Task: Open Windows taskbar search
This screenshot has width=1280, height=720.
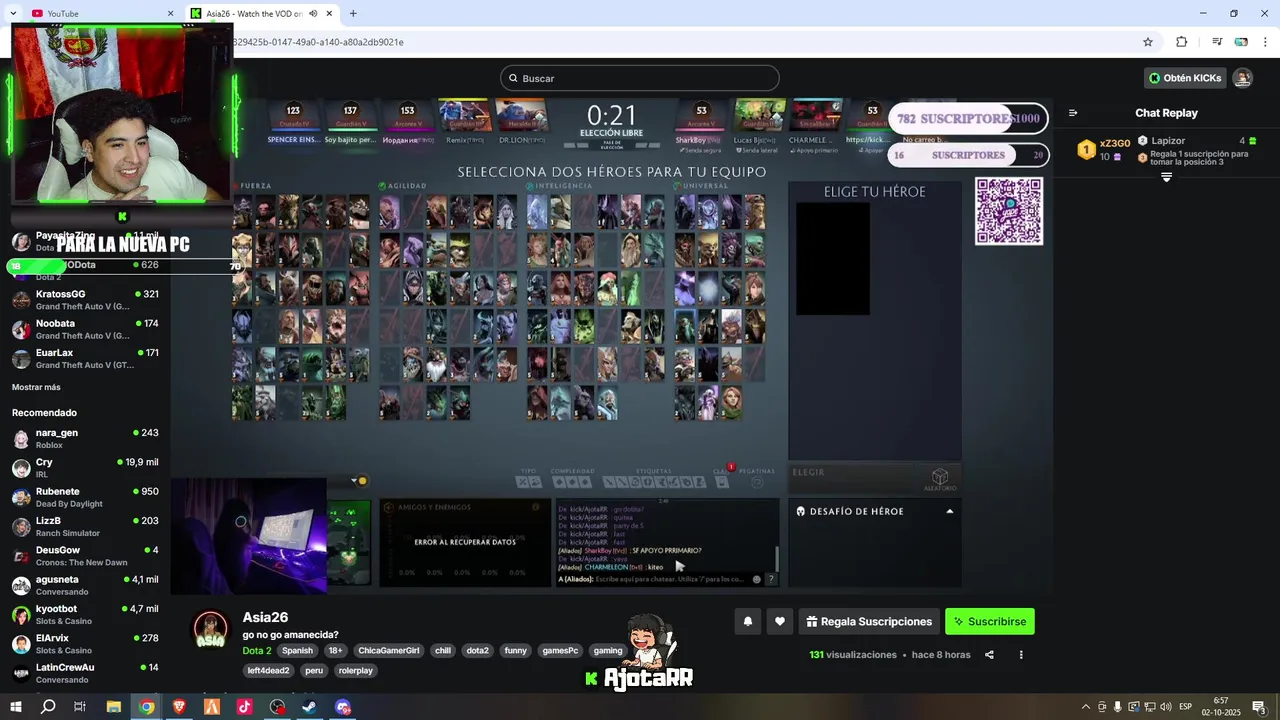Action: coord(48,707)
